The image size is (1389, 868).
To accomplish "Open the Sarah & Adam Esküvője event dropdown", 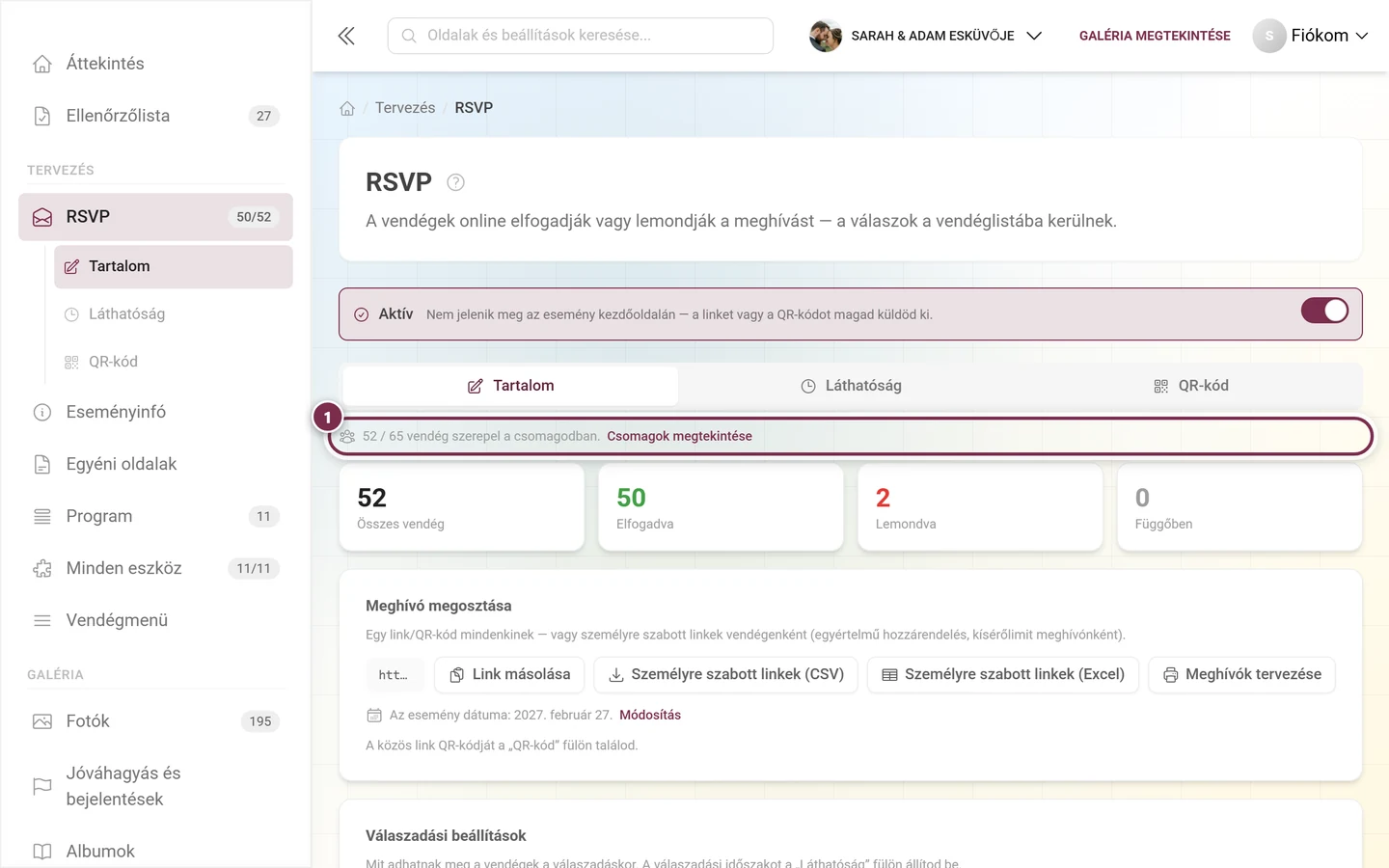I will coord(926,36).
